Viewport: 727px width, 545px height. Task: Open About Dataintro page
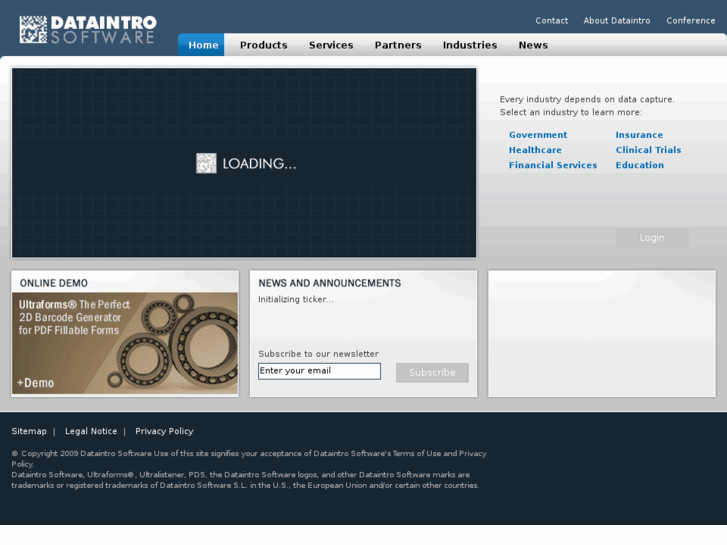[617, 20]
